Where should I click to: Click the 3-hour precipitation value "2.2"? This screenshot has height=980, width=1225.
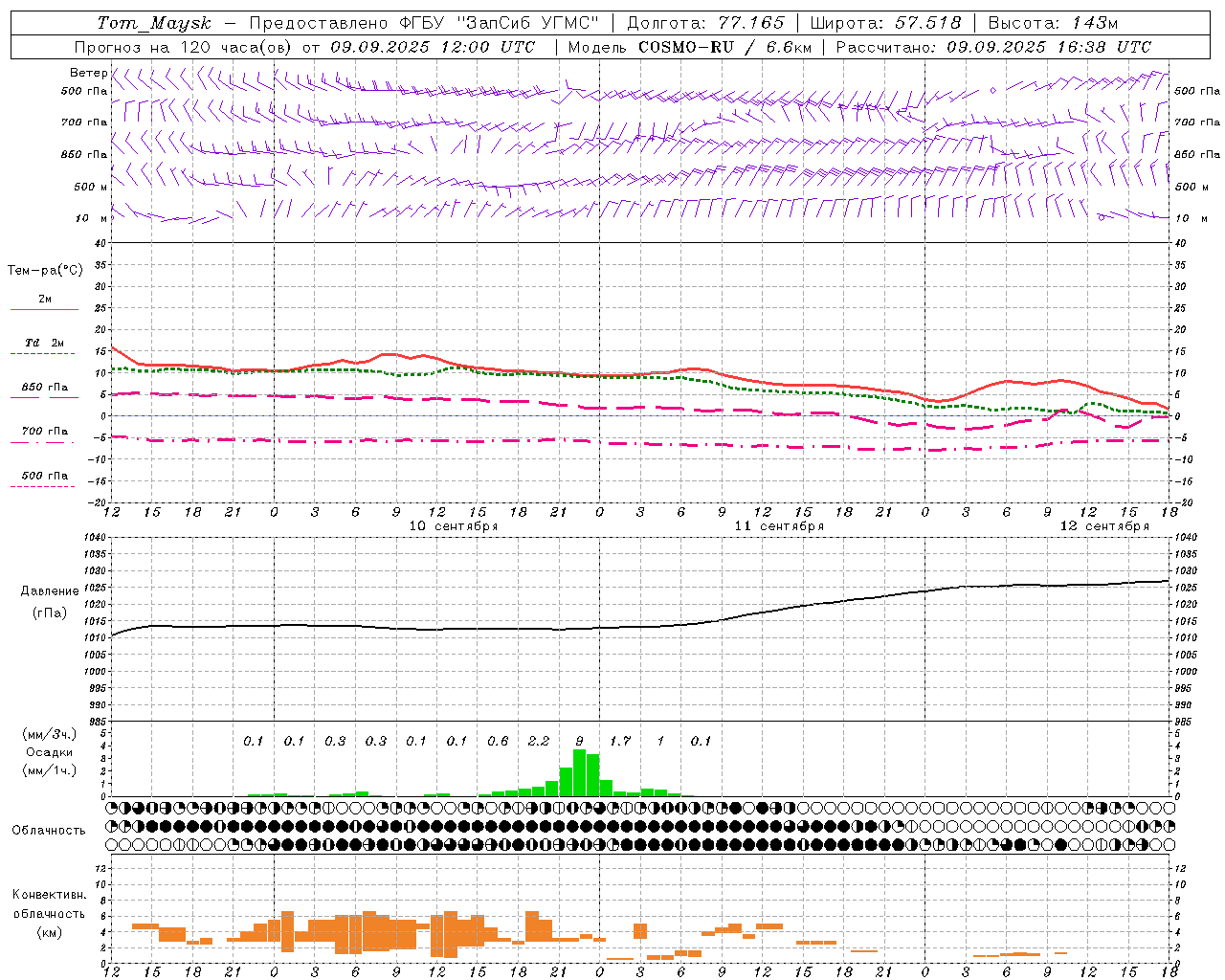tap(539, 742)
